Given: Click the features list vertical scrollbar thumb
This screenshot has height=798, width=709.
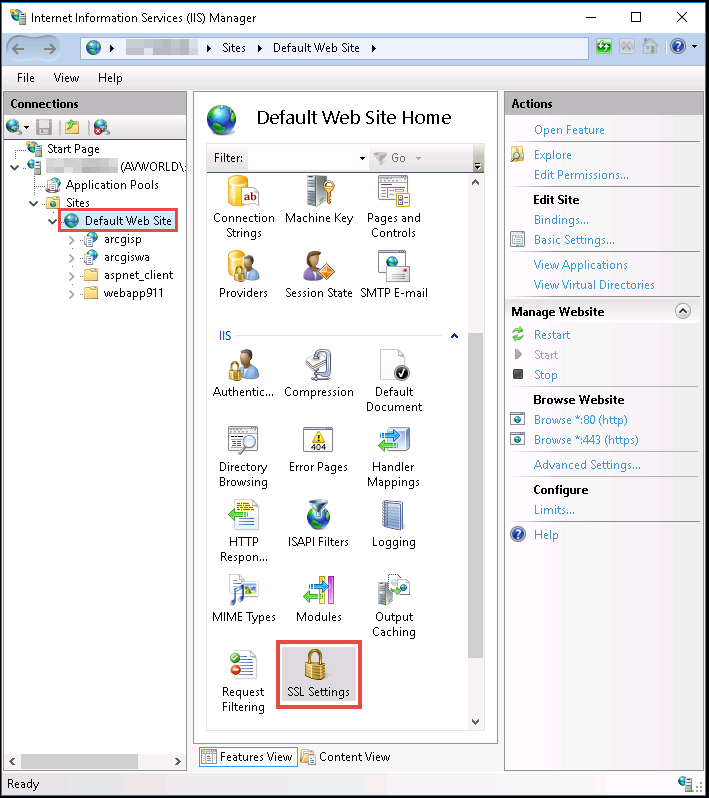Looking at the screenshot, I should (475, 495).
